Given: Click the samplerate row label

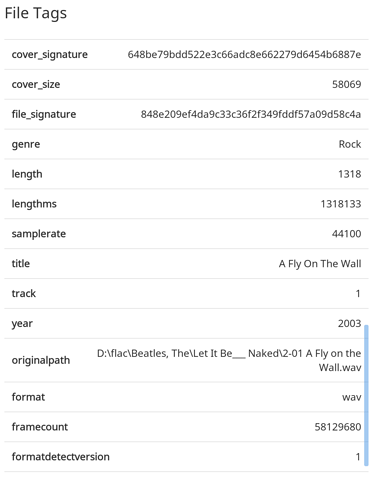Looking at the screenshot, I should 39,234.
